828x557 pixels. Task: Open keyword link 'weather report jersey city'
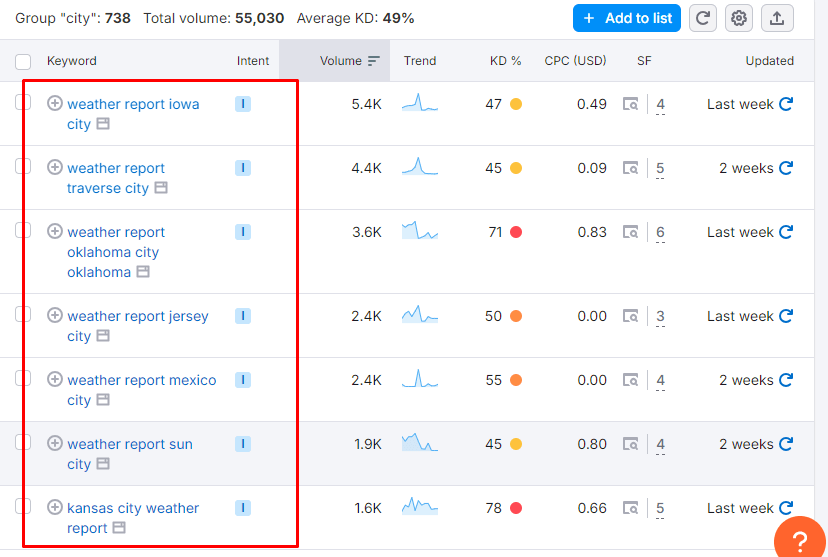click(x=138, y=326)
